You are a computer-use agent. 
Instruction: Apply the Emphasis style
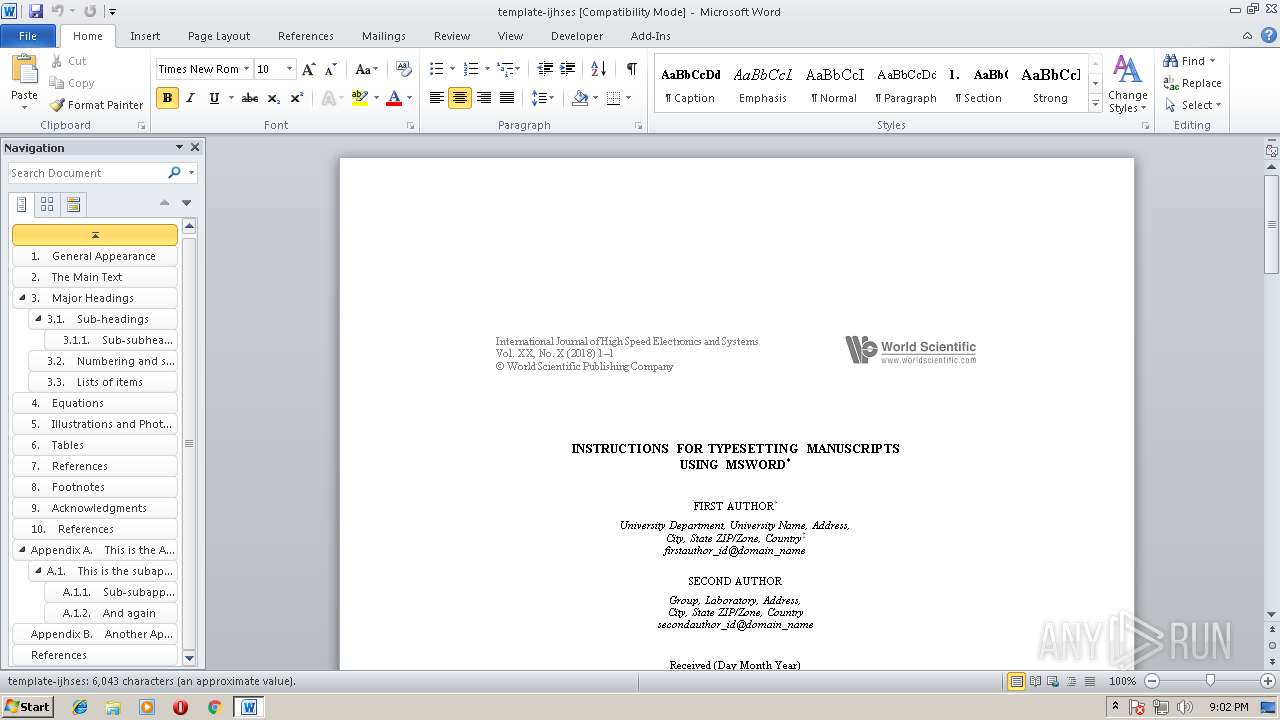763,84
